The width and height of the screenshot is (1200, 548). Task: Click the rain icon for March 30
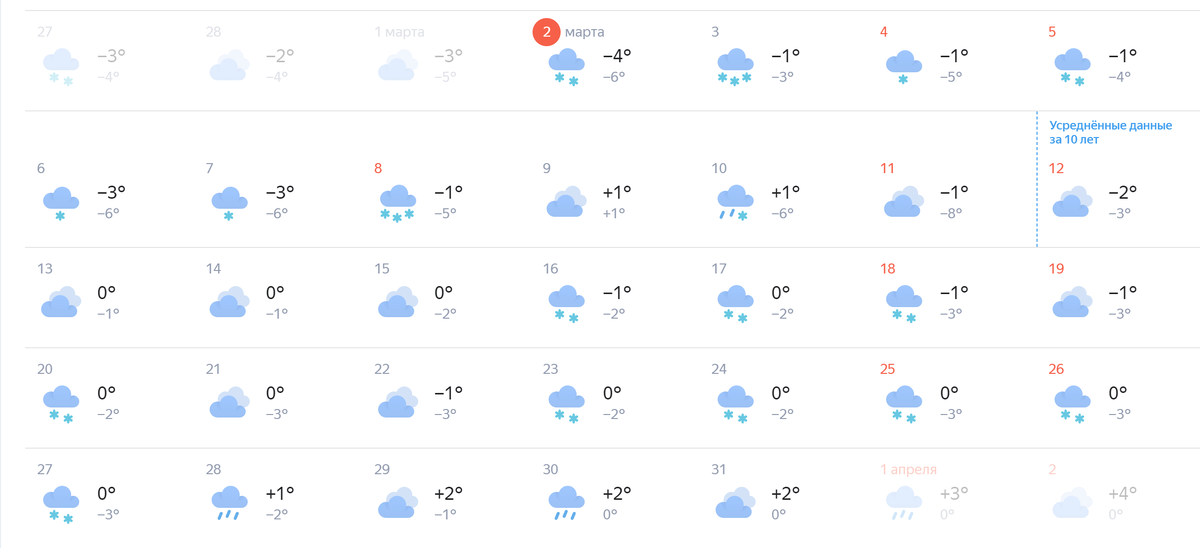(x=566, y=503)
